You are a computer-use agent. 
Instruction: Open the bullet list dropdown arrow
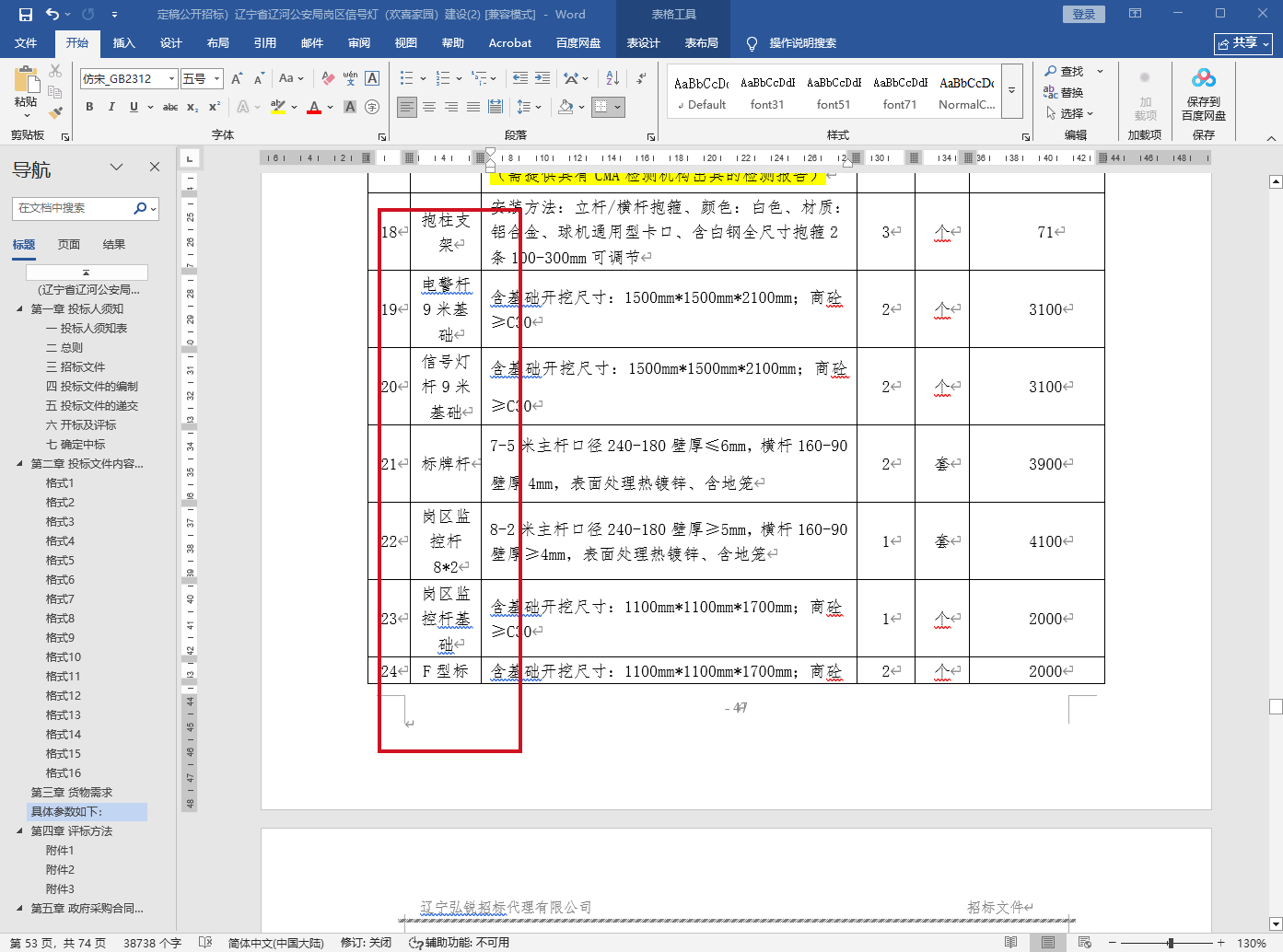[x=423, y=79]
